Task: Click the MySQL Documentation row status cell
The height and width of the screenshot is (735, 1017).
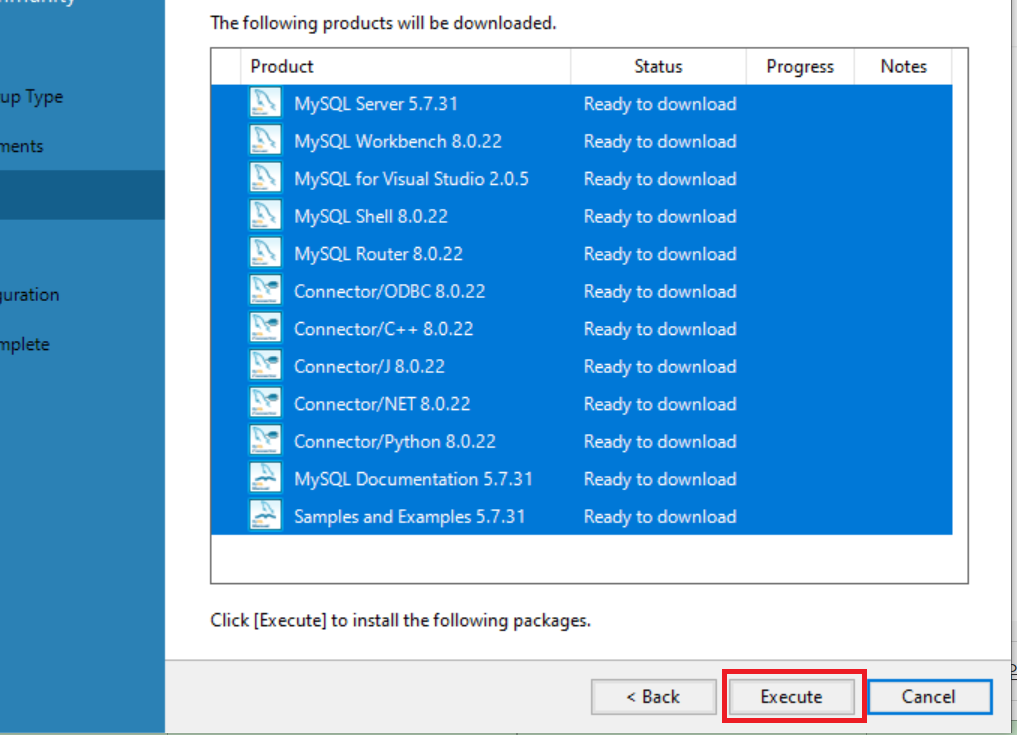Action: pos(660,479)
